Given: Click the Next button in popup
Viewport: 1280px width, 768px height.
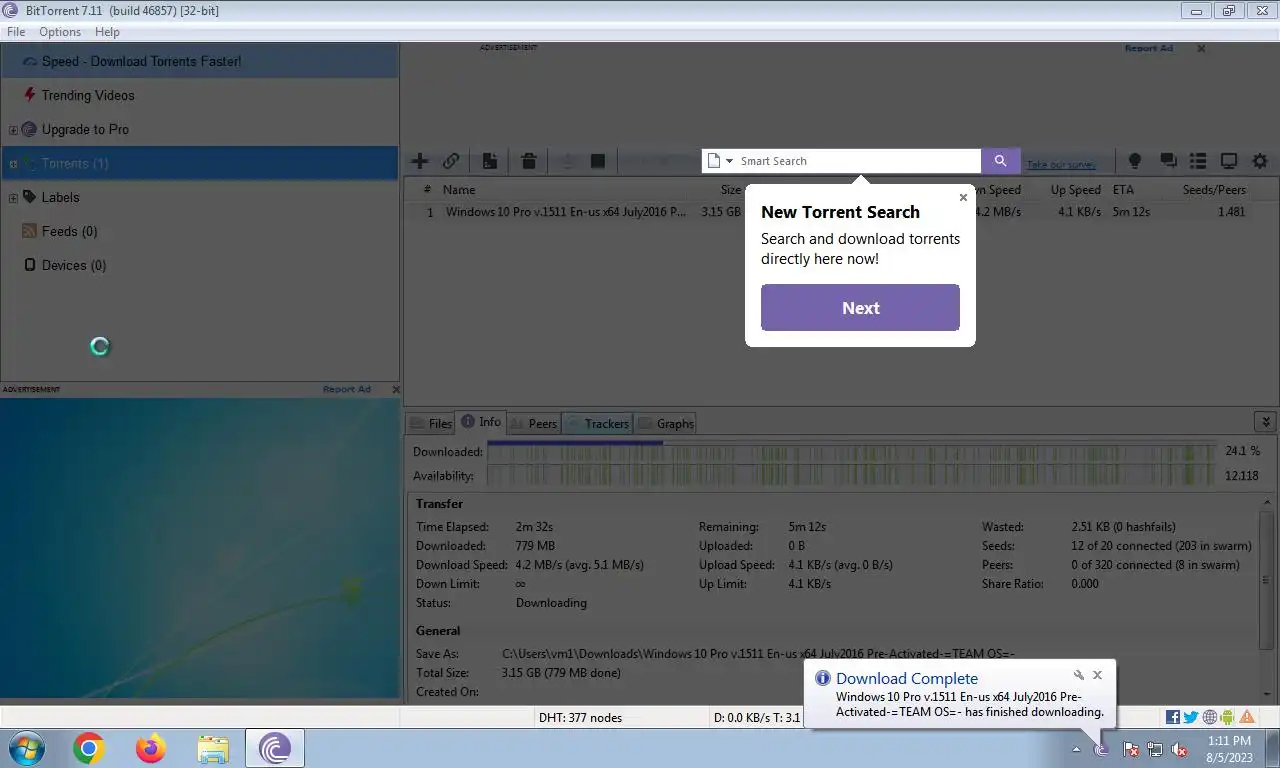Looking at the screenshot, I should pos(860,308).
